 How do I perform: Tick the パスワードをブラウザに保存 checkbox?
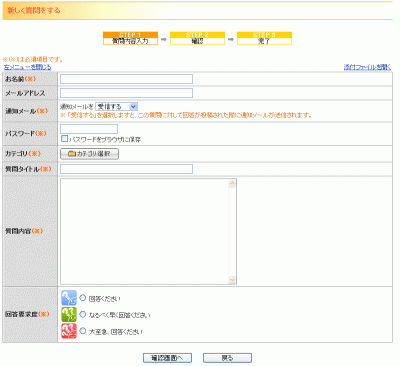tap(65, 138)
